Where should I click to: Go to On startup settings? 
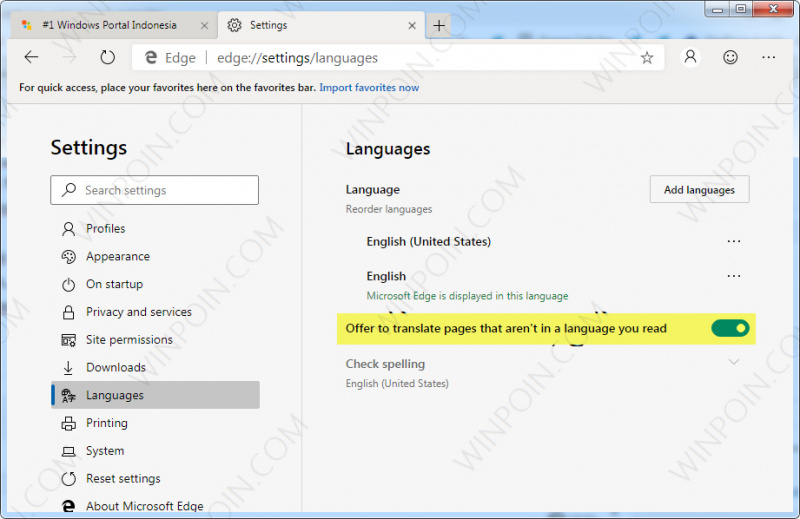(x=155, y=284)
